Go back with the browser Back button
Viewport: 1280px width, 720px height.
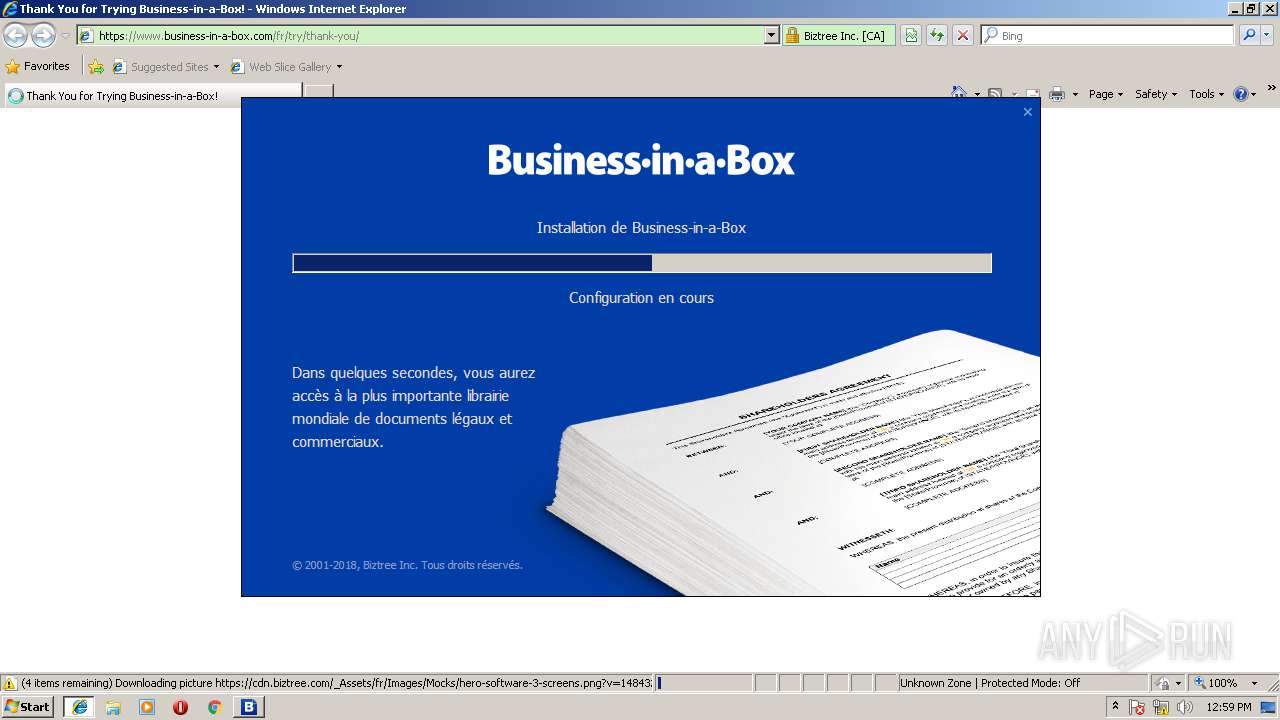coord(16,36)
